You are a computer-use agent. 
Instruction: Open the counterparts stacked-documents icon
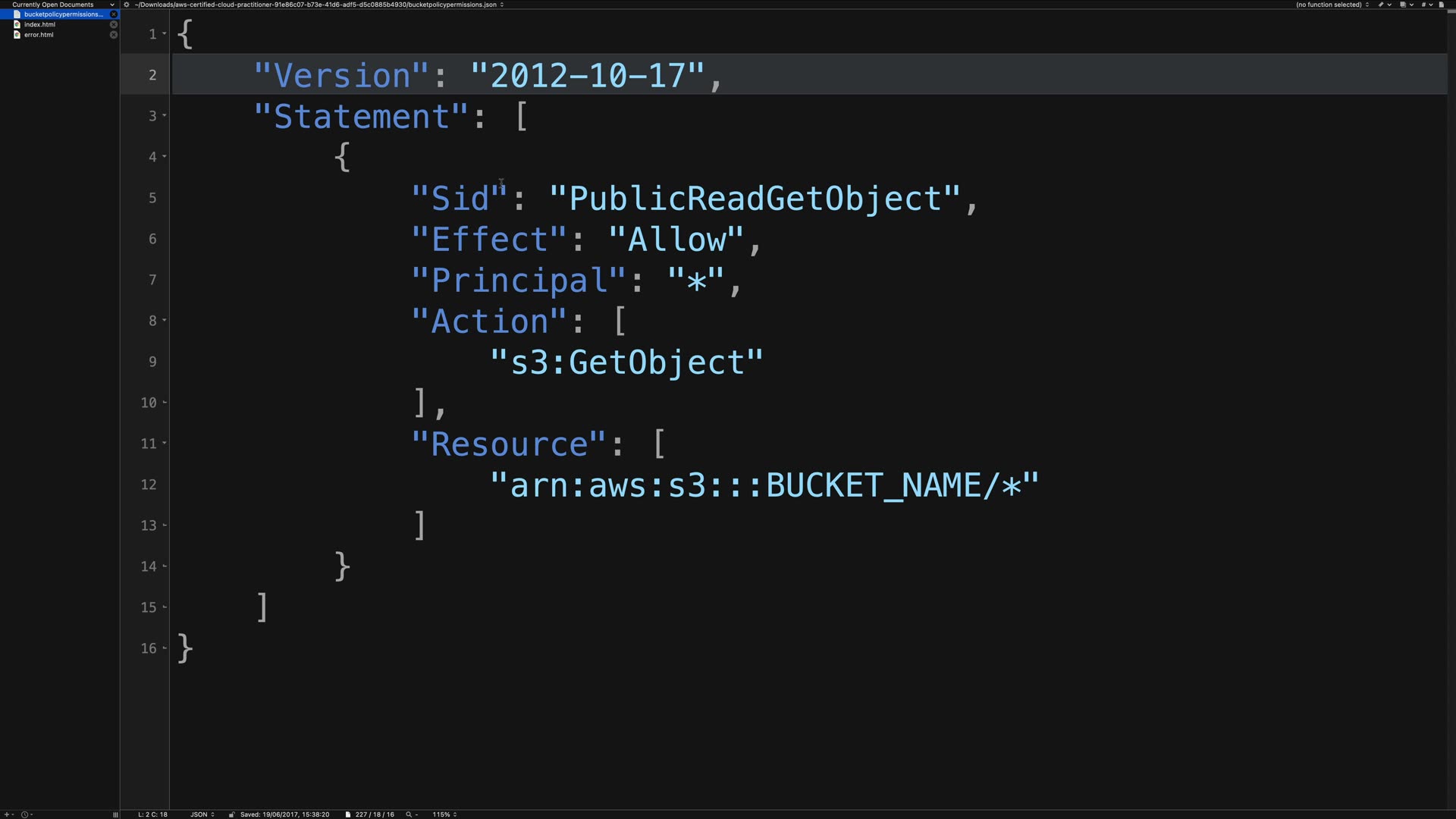[1403, 5]
